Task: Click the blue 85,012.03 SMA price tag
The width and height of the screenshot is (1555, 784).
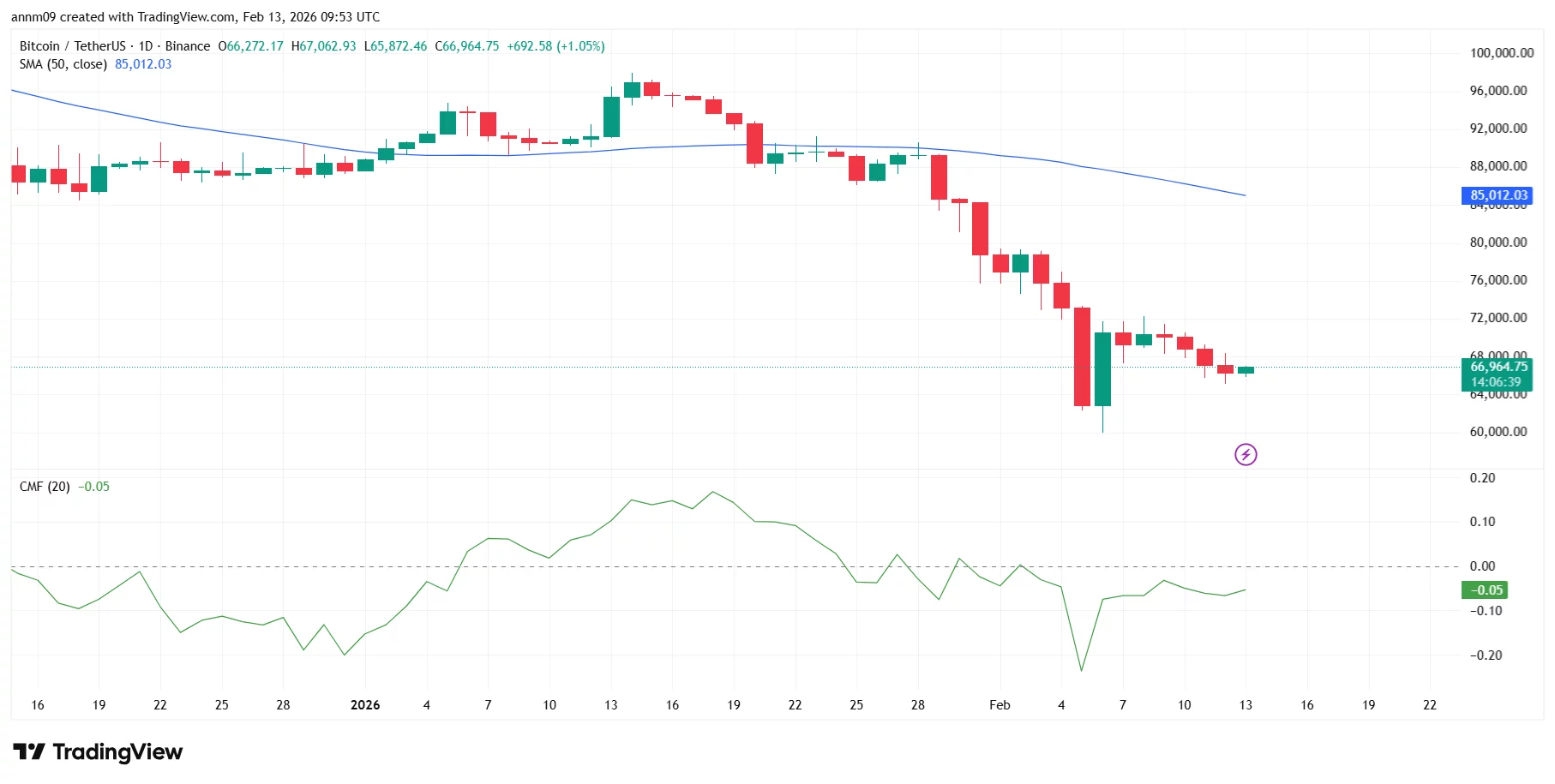Action: (1497, 195)
